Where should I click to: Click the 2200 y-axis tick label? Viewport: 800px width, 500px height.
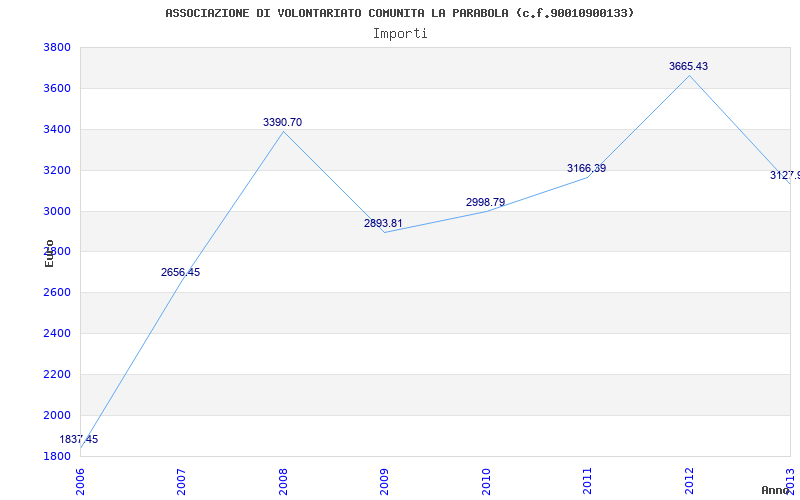point(58,374)
